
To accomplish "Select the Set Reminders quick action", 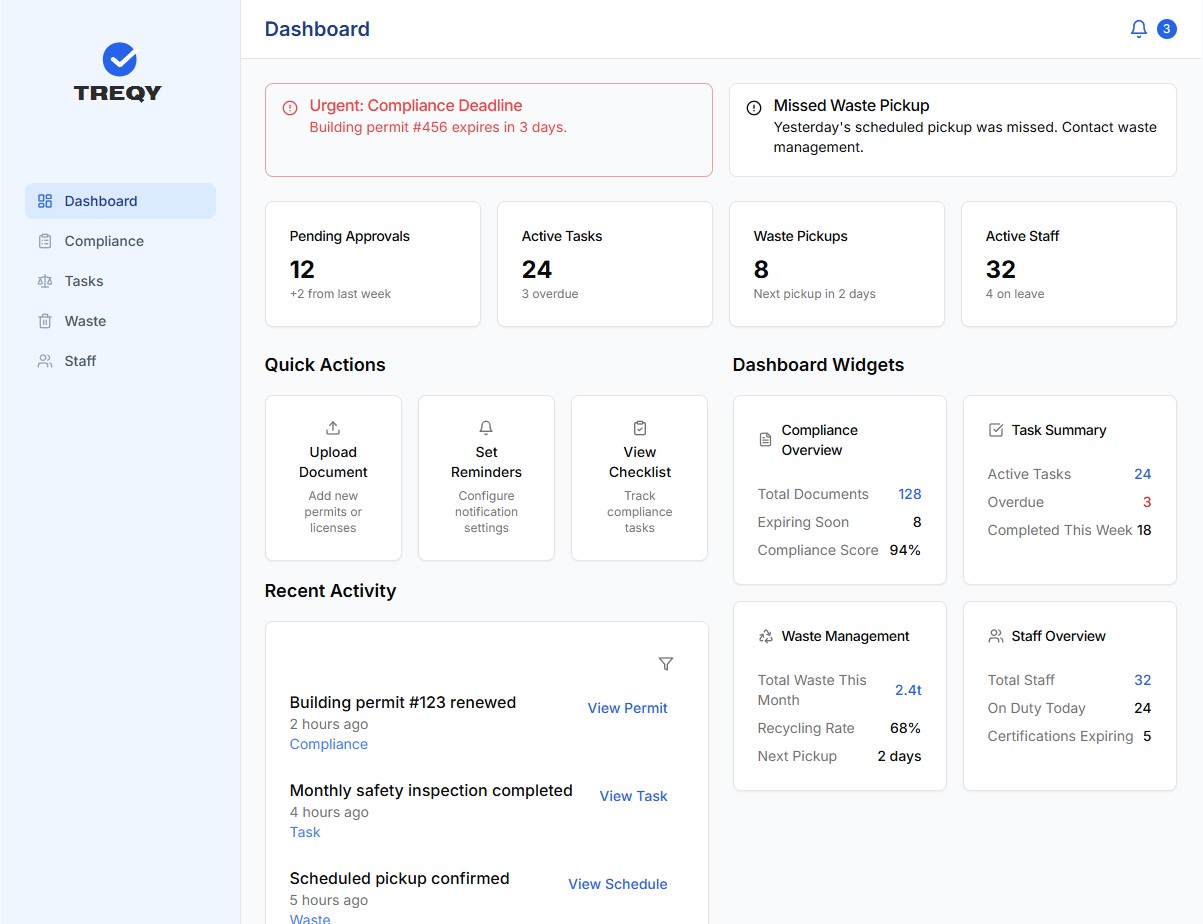I will click(x=486, y=478).
